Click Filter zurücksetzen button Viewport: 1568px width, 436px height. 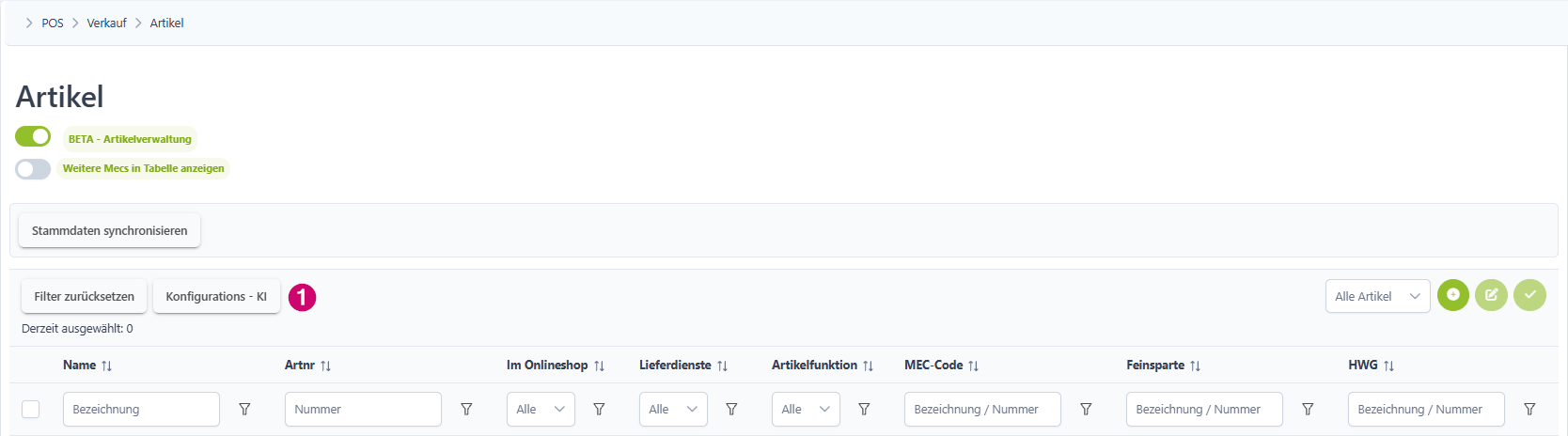coord(84,296)
